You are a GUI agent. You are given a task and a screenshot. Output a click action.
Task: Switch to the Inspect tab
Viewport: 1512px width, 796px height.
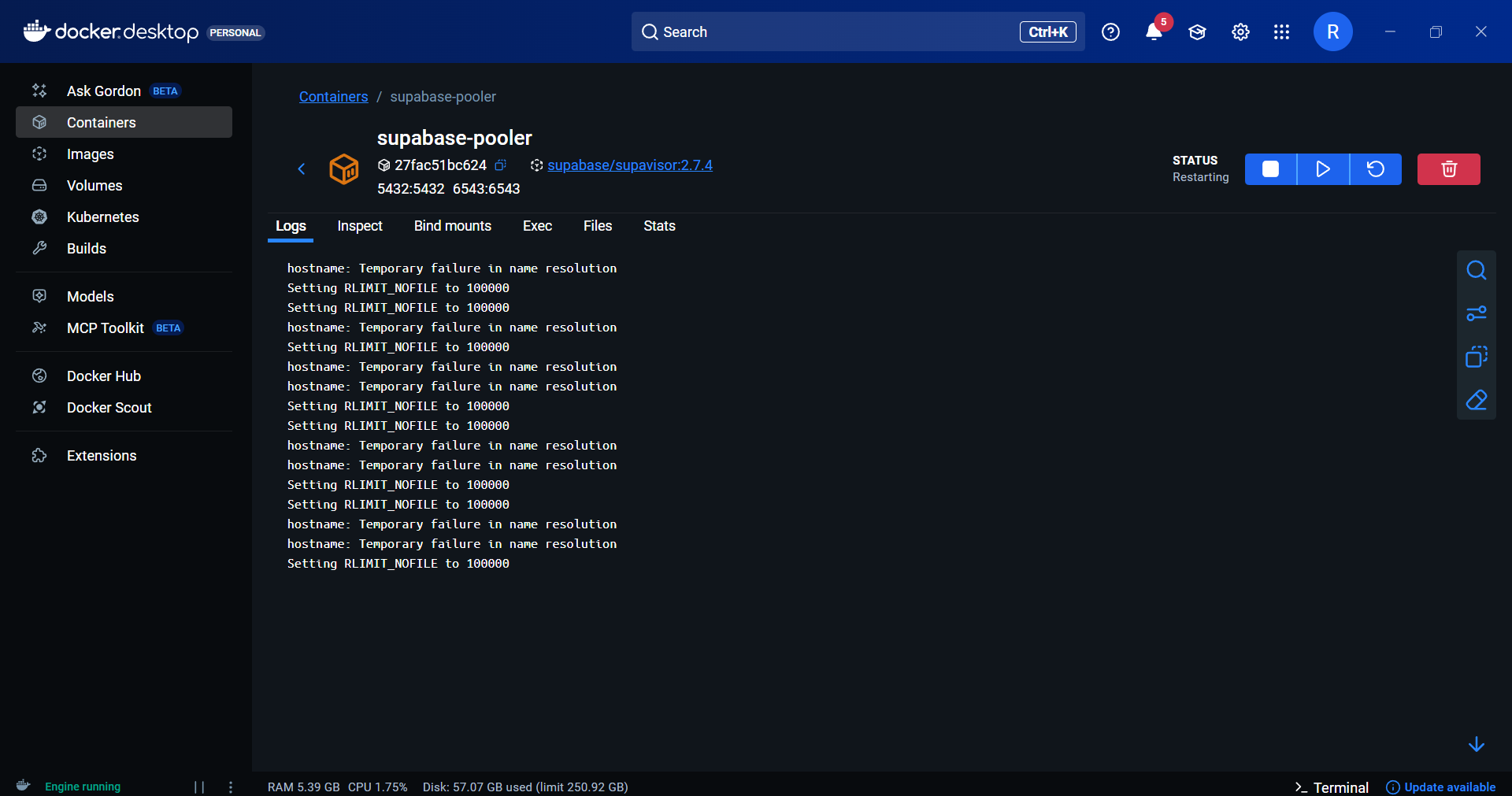point(359,226)
